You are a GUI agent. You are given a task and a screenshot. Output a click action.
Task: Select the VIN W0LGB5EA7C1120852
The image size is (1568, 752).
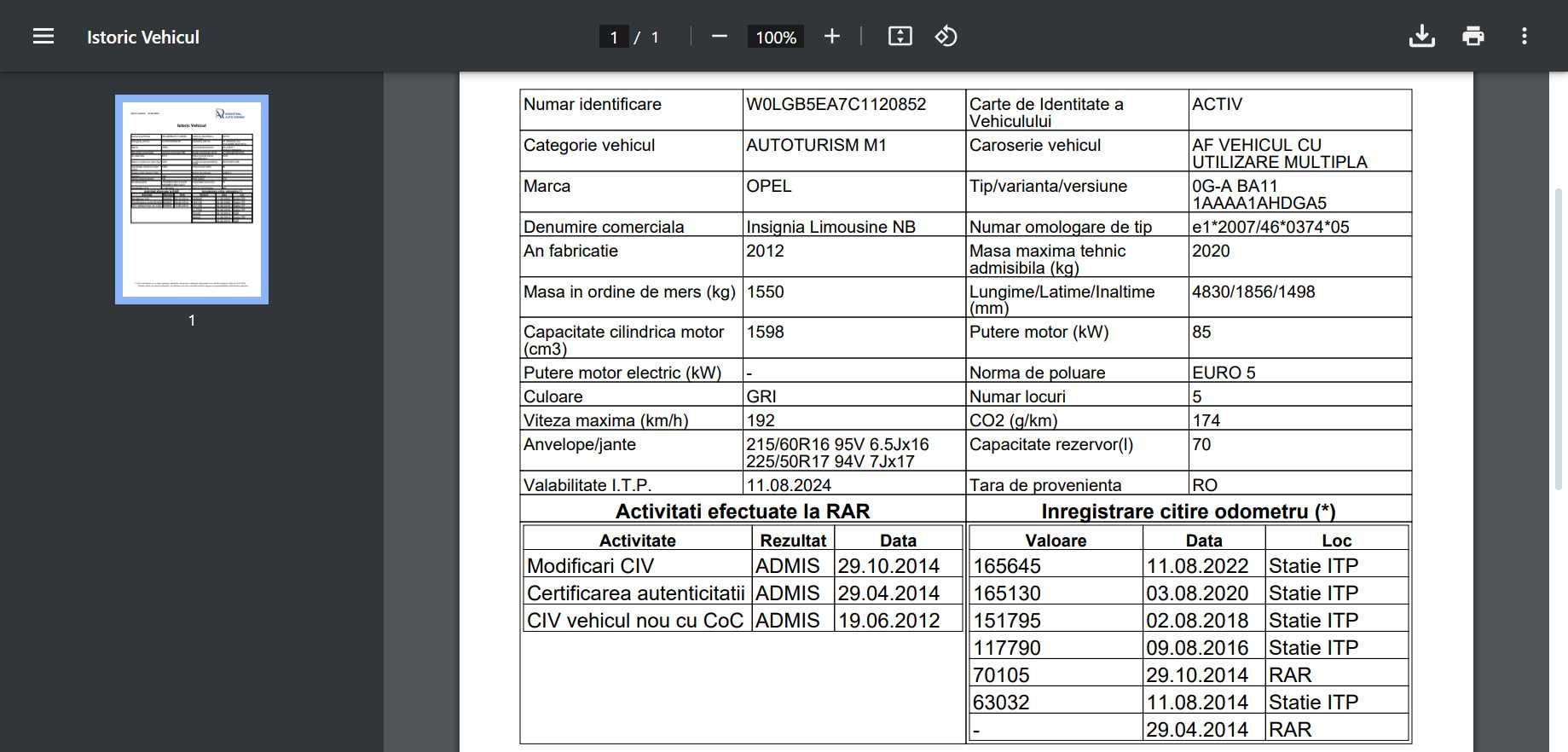pyautogui.click(x=836, y=104)
